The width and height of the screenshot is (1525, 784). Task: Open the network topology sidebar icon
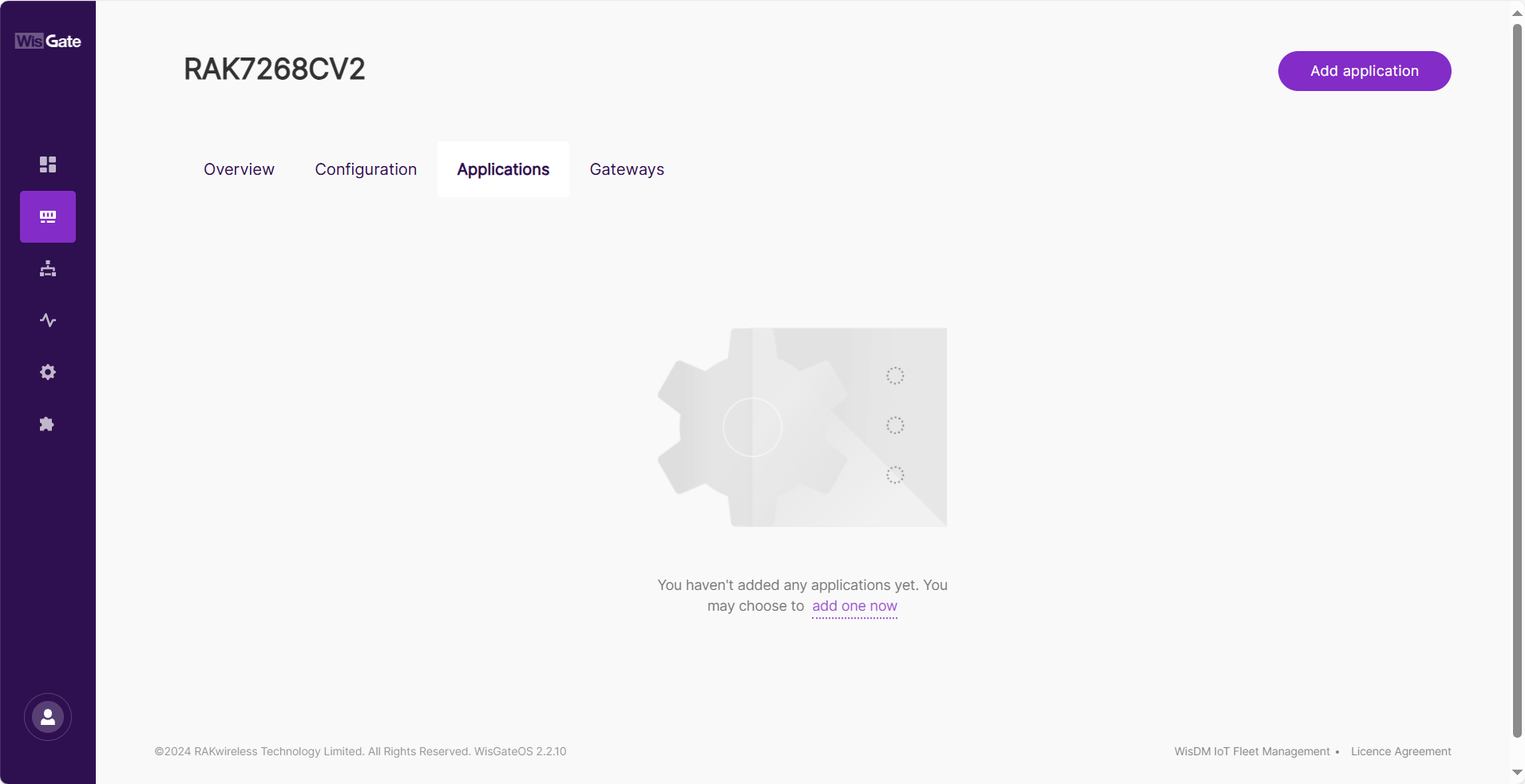48,268
